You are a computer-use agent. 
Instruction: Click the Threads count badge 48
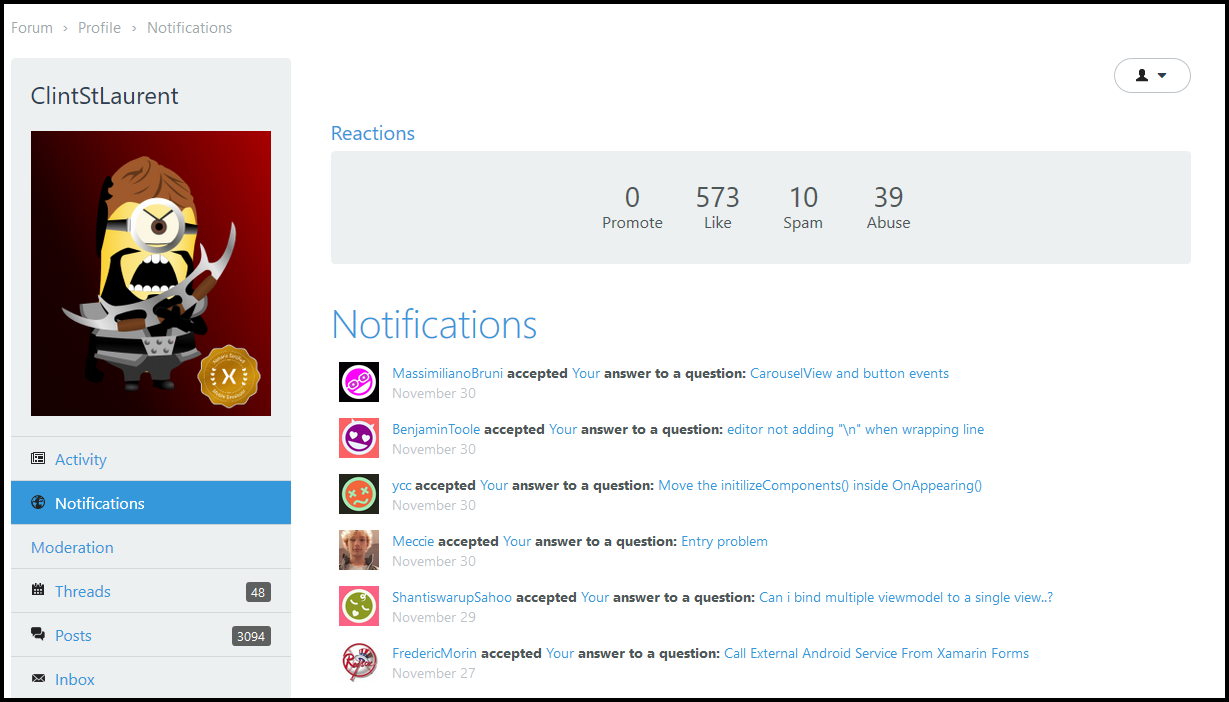tap(258, 592)
